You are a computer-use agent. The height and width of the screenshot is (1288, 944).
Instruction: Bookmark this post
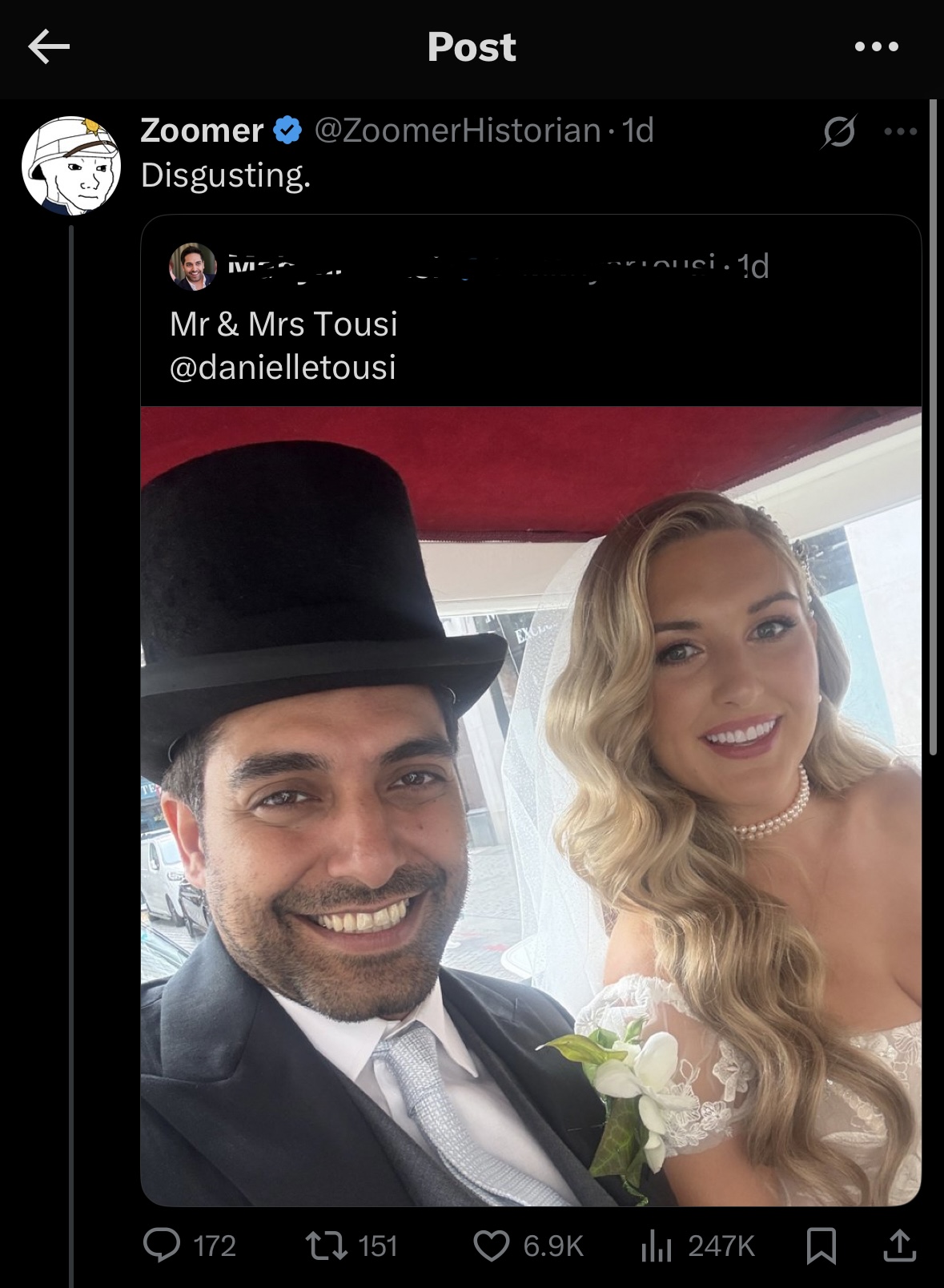tap(821, 1246)
